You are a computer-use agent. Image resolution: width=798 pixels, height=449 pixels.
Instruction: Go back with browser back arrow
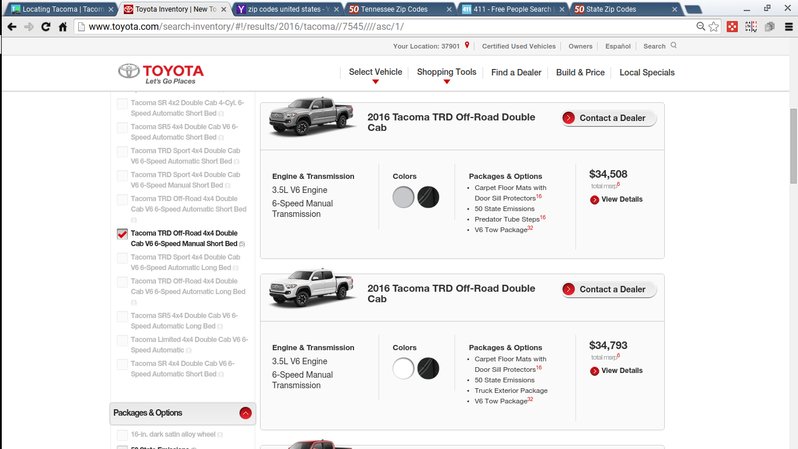point(12,27)
